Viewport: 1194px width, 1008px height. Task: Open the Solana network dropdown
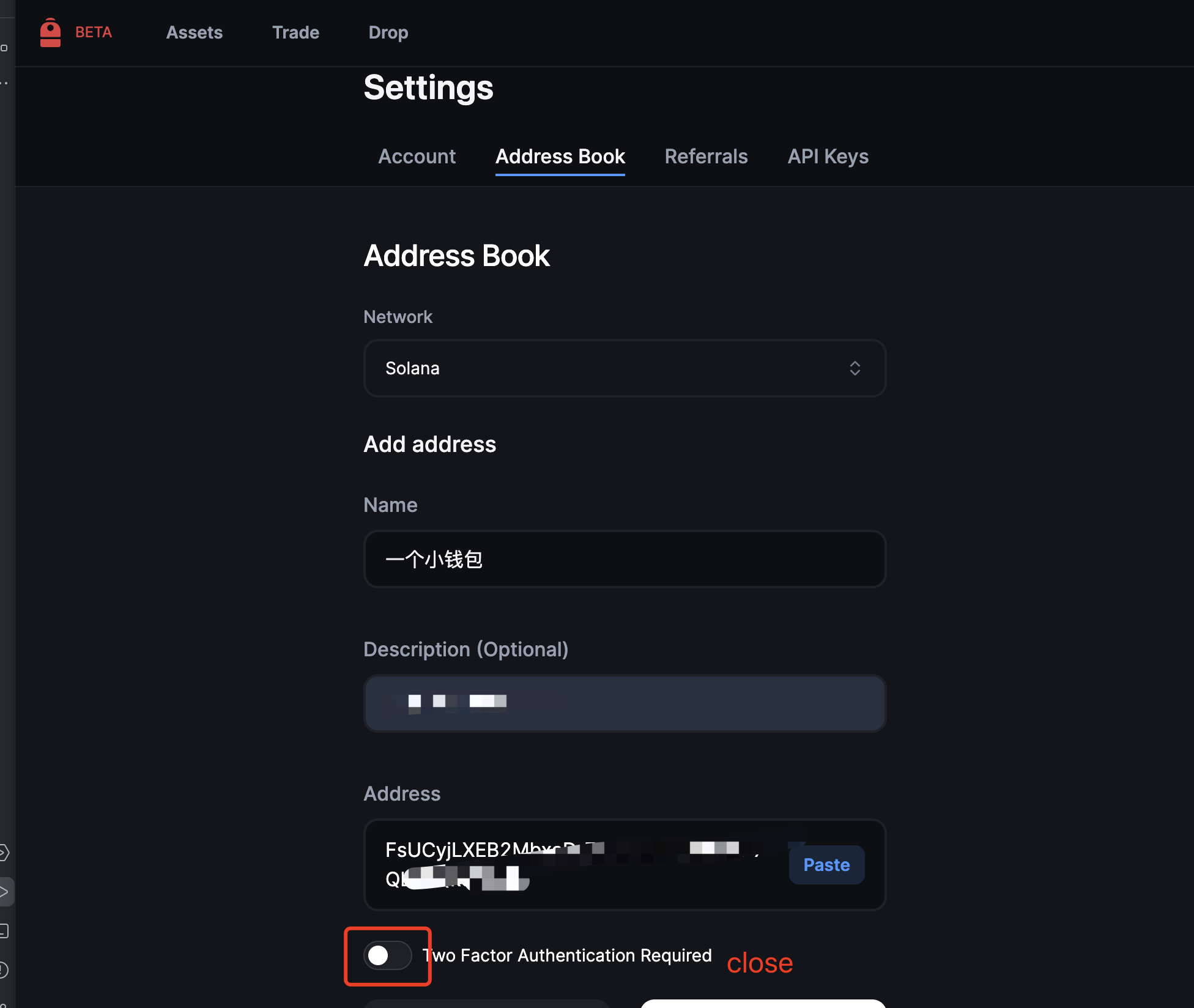click(624, 368)
